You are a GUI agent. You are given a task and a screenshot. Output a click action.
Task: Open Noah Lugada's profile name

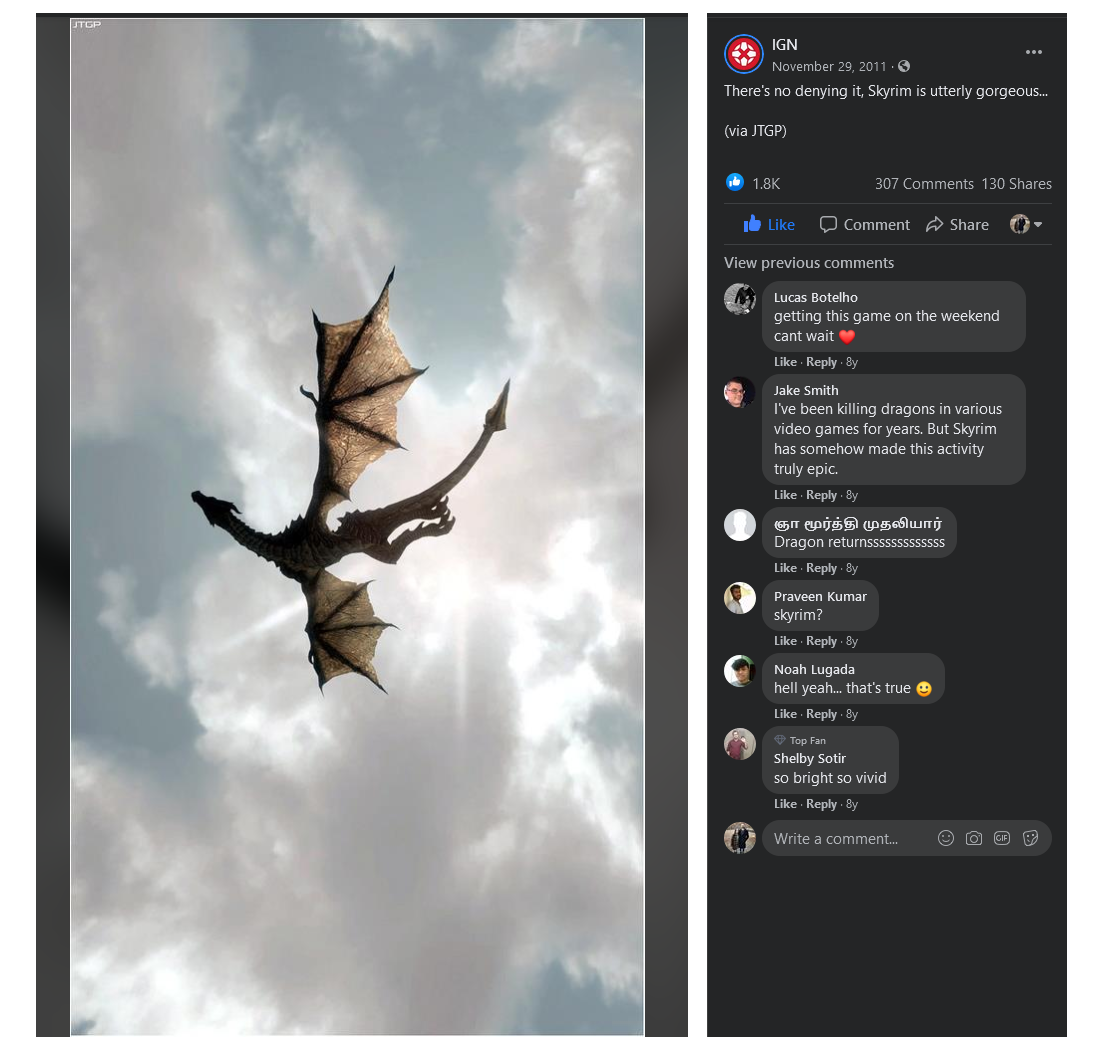coord(814,669)
